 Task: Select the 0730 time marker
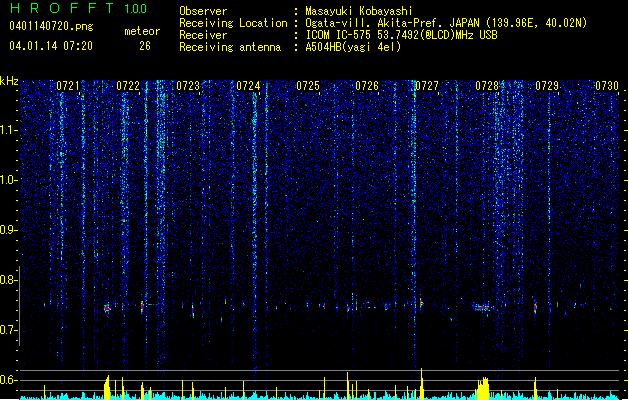click(x=607, y=86)
